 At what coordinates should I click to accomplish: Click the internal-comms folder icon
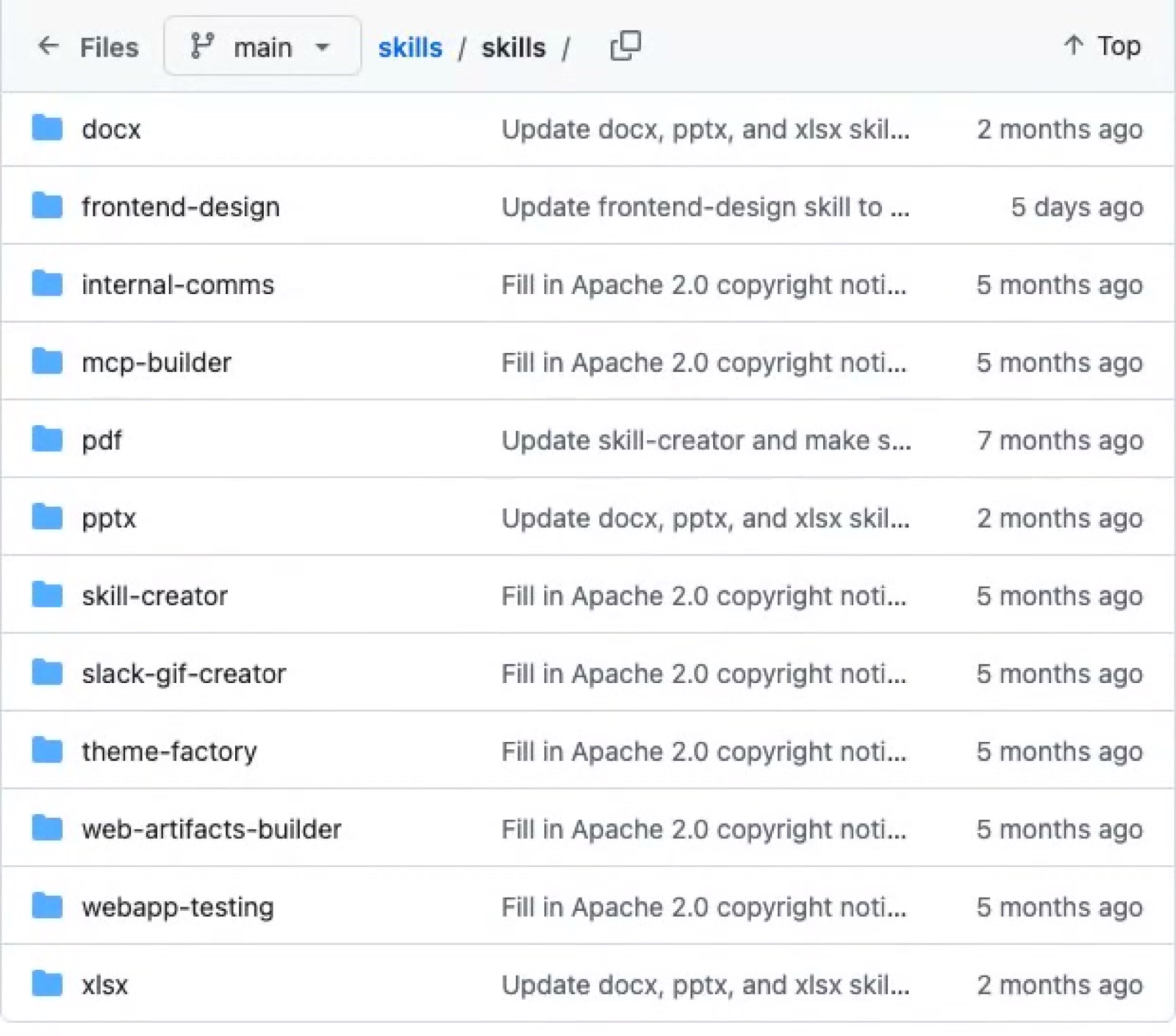(x=47, y=285)
